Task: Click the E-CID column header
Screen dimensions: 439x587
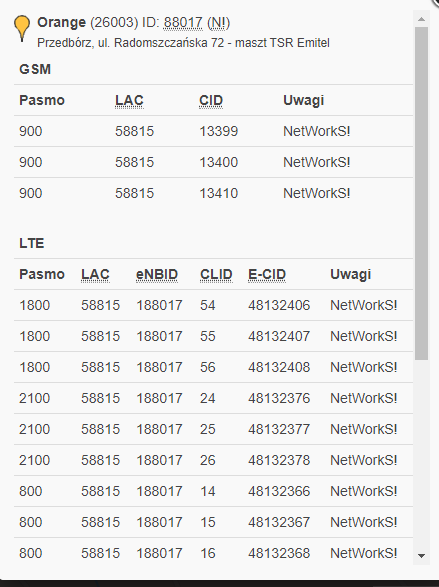Action: pos(267,274)
